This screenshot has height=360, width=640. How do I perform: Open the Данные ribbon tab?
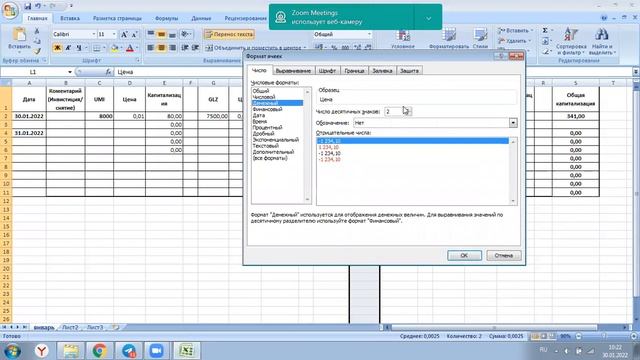tap(201, 18)
